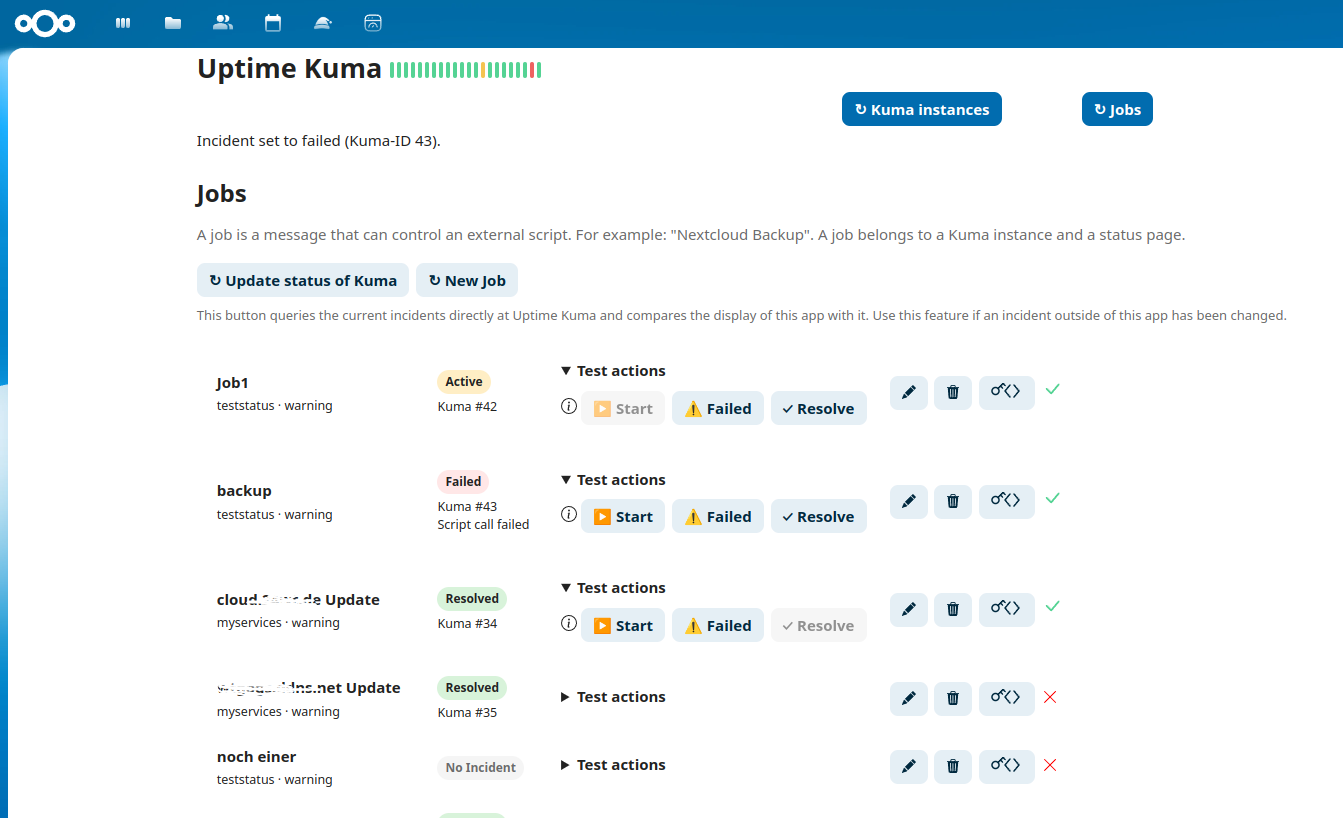
Task: Select the 'backup' job name
Action: coord(244,491)
